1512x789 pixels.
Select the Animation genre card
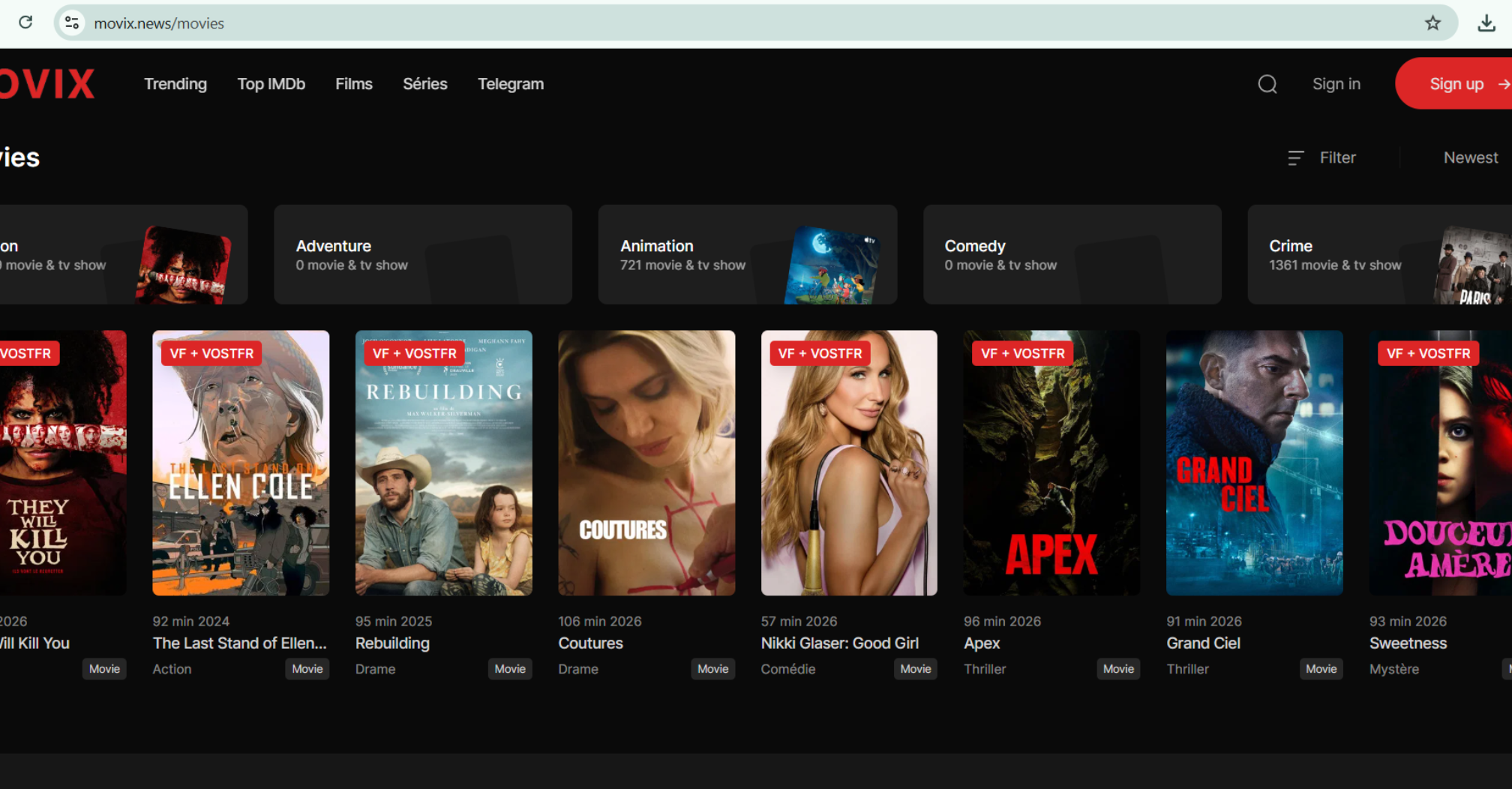point(747,255)
